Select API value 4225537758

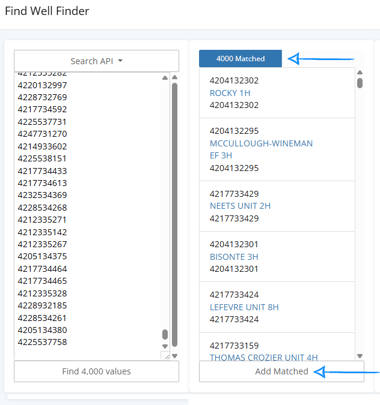click(x=42, y=342)
